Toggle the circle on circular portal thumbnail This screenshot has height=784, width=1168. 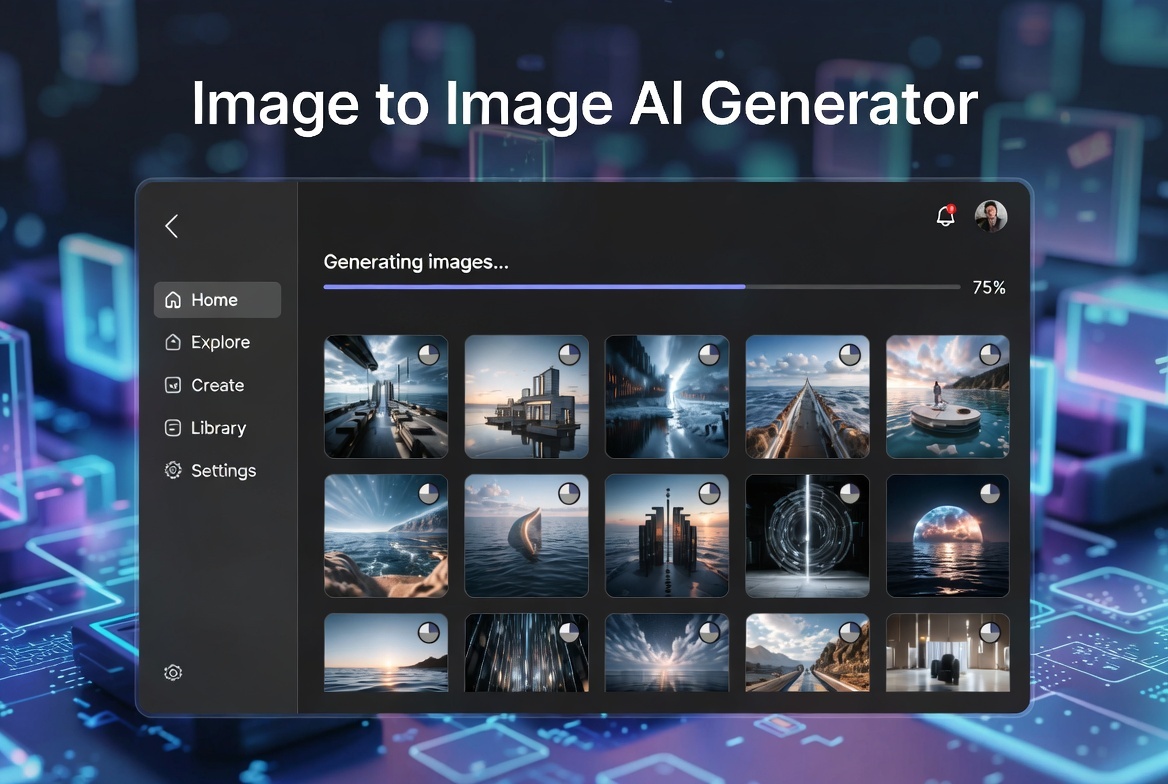click(850, 493)
